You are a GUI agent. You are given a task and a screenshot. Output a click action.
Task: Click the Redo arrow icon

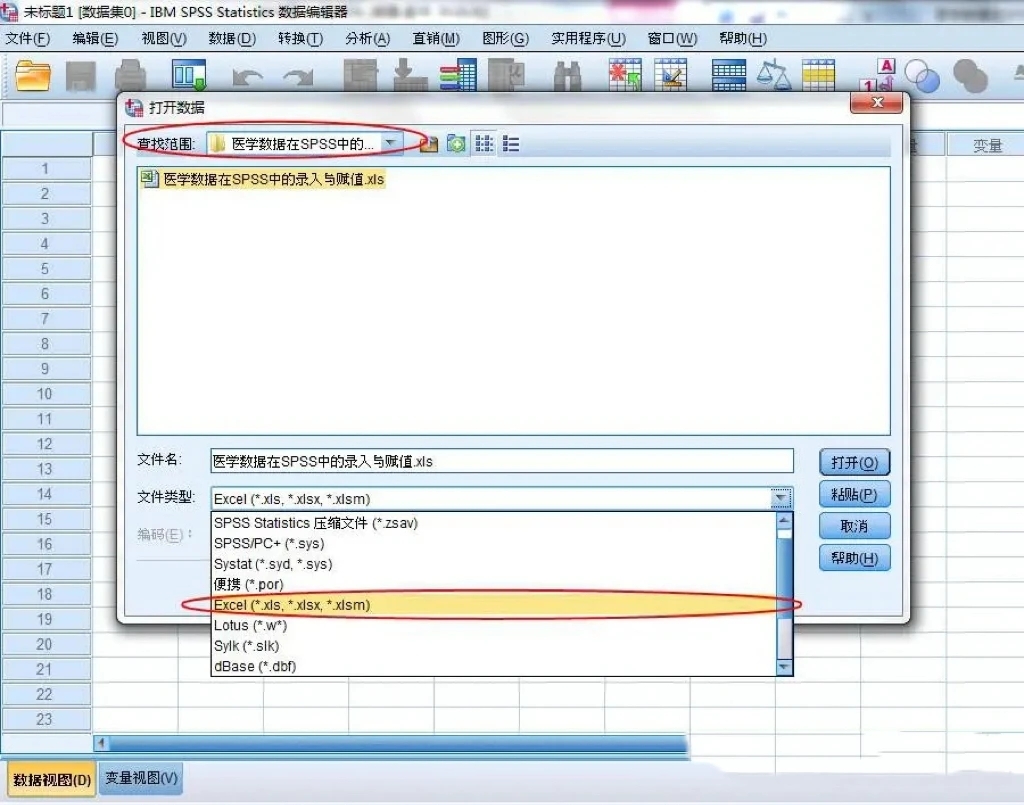coord(298,77)
